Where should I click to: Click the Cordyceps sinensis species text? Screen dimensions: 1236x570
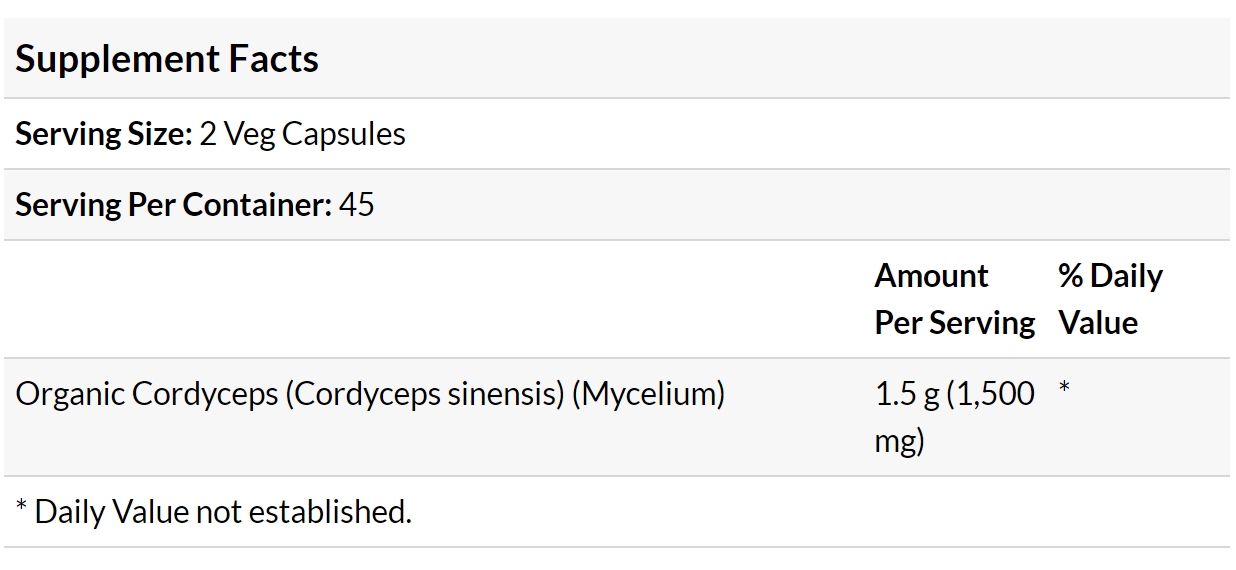click(424, 394)
